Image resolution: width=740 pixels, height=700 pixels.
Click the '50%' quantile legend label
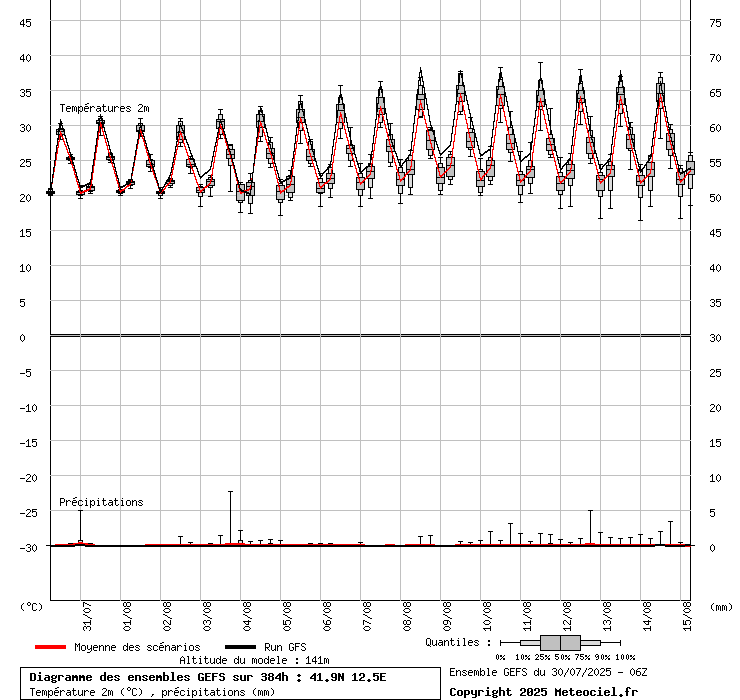click(x=562, y=657)
